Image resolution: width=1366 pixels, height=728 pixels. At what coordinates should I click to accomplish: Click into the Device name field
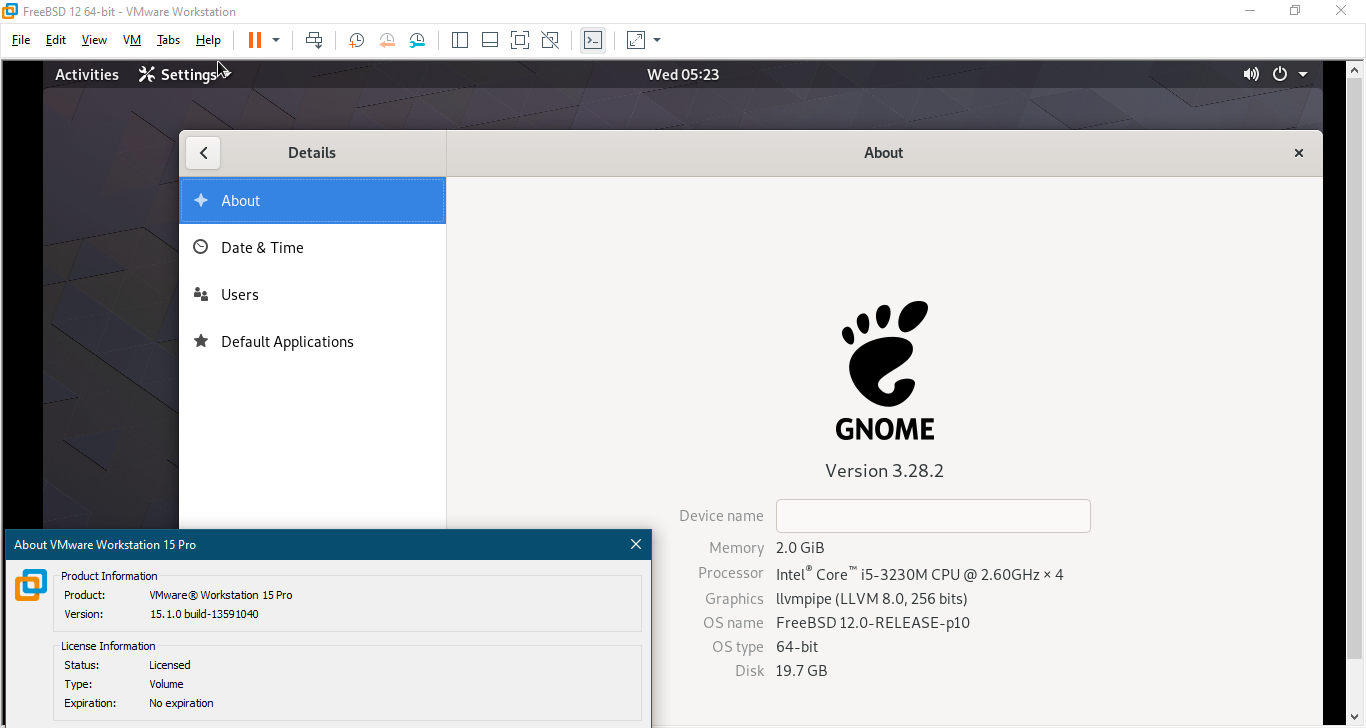coord(933,516)
